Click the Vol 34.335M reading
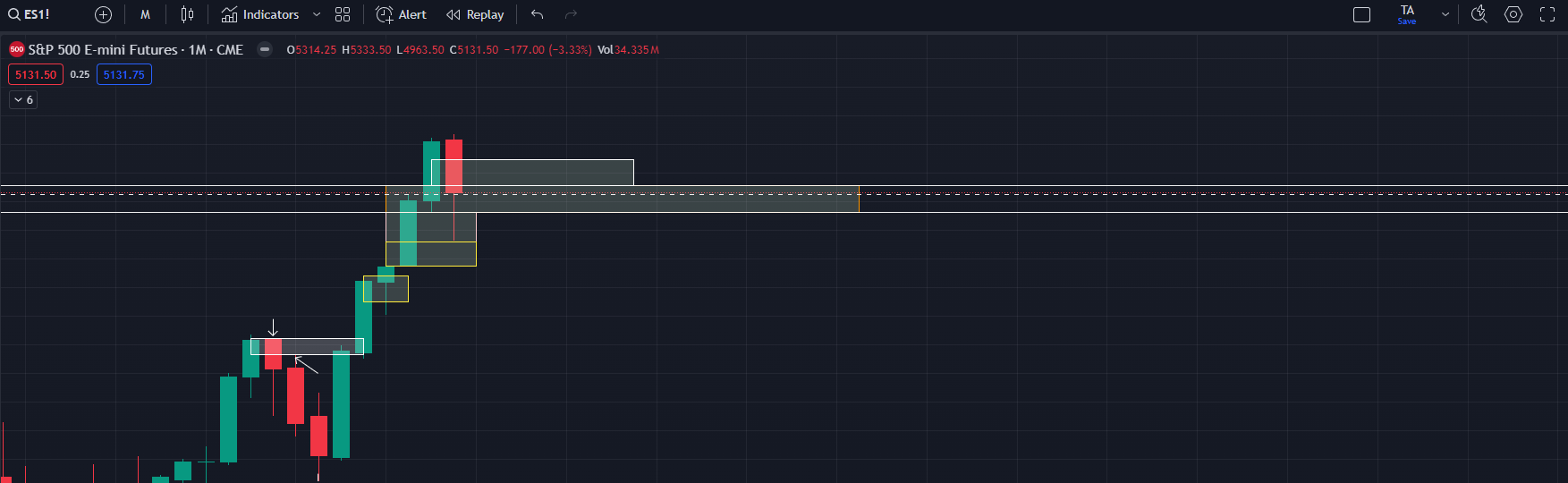1568x483 pixels. point(628,50)
